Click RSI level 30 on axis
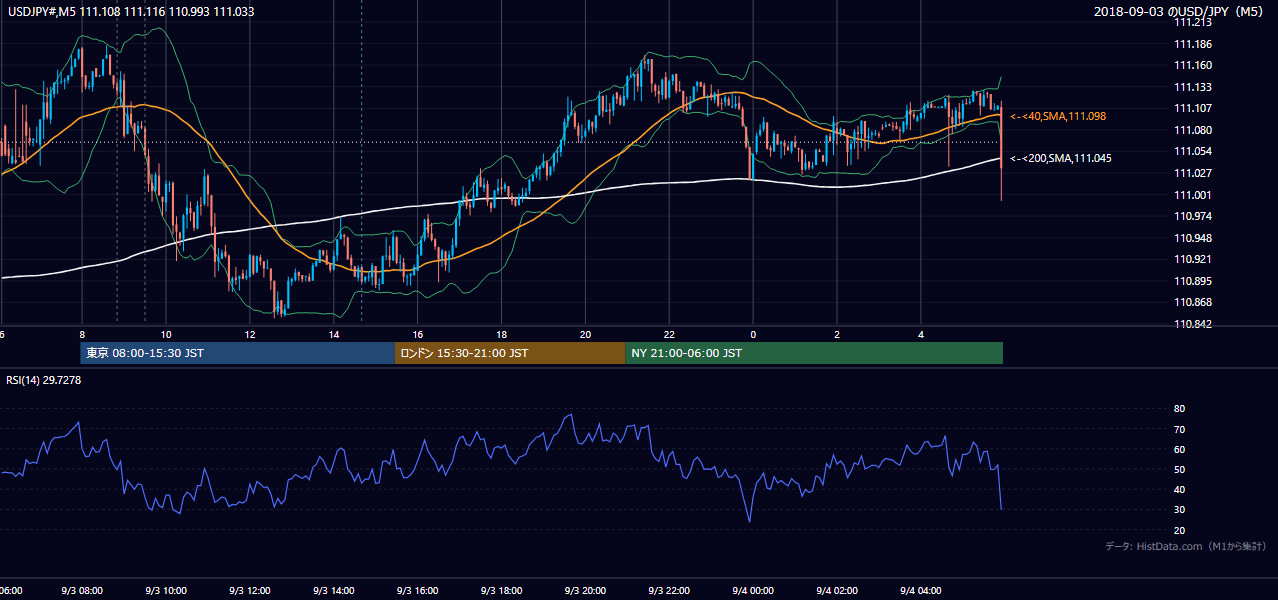The width and height of the screenshot is (1278, 600). point(1179,510)
